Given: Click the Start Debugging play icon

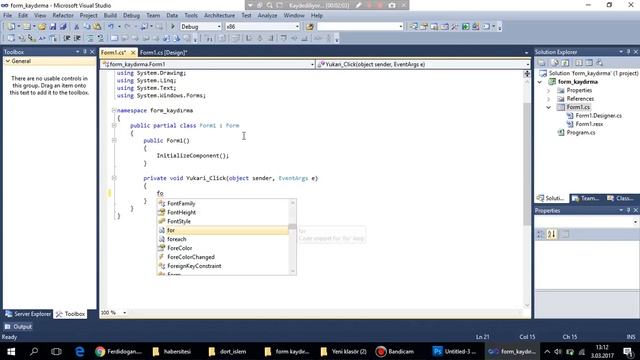Looking at the screenshot, I should pyautogui.click(x=173, y=27).
